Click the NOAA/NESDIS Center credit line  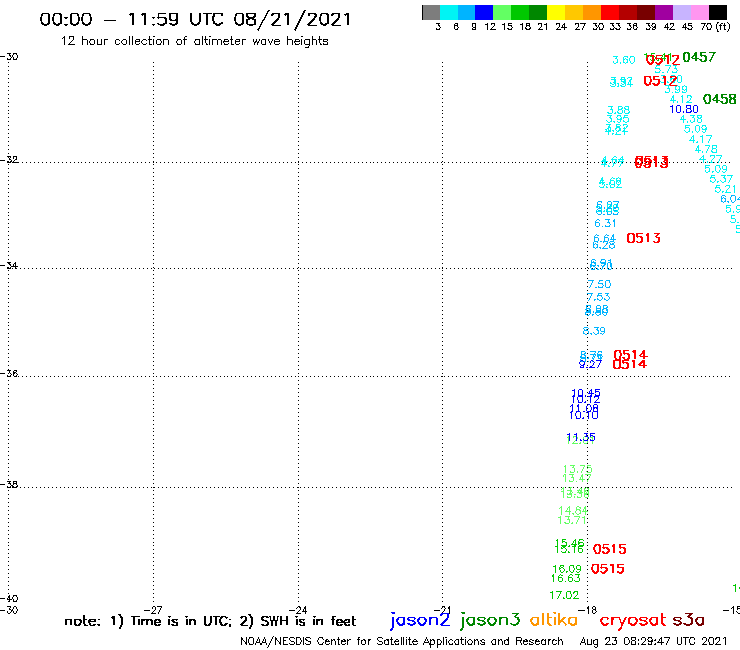coord(402,641)
